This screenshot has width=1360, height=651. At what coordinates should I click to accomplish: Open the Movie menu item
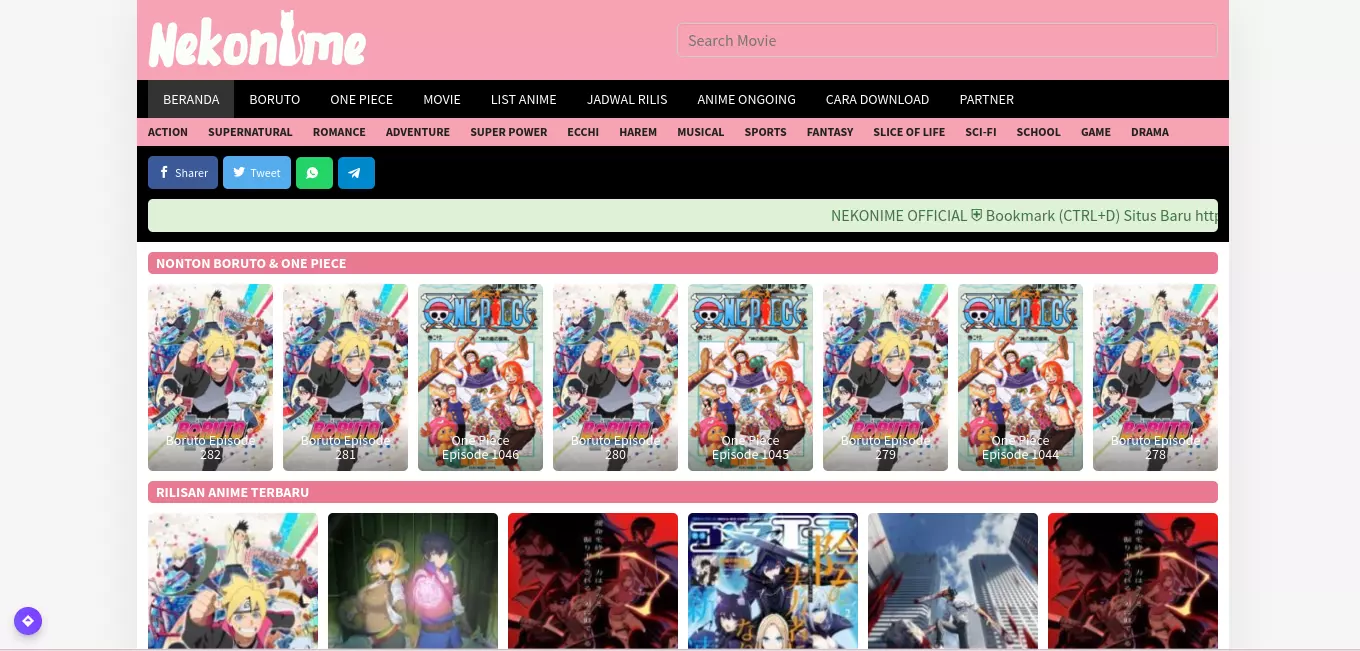(x=442, y=99)
